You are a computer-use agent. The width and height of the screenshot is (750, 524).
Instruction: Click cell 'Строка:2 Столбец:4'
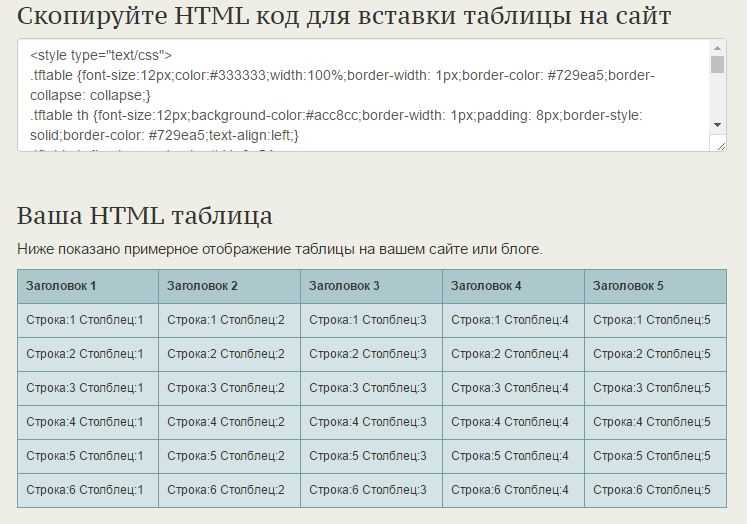point(514,354)
